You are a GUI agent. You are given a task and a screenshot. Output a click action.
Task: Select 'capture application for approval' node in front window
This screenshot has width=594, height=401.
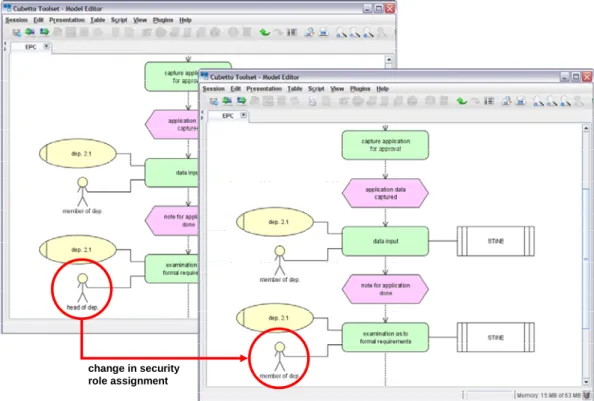pos(385,145)
